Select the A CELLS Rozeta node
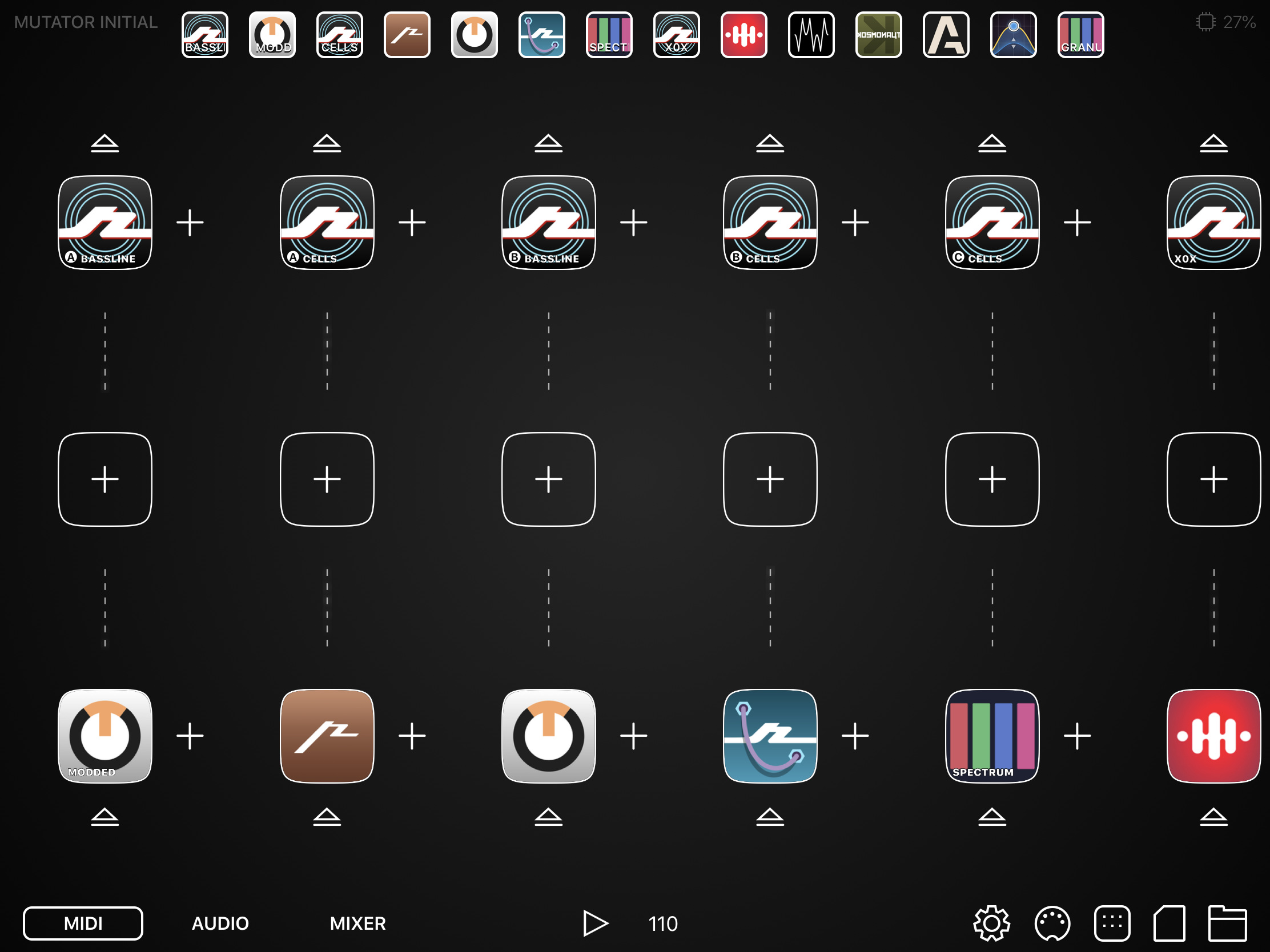1270x952 pixels. tap(327, 223)
